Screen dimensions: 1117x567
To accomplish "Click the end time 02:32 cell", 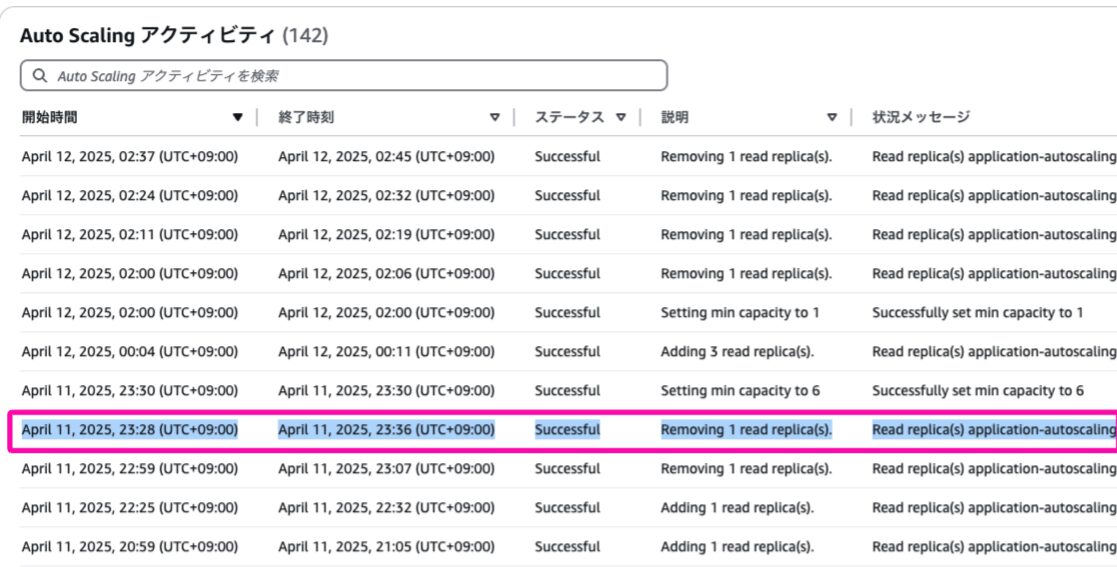I will point(386,196).
